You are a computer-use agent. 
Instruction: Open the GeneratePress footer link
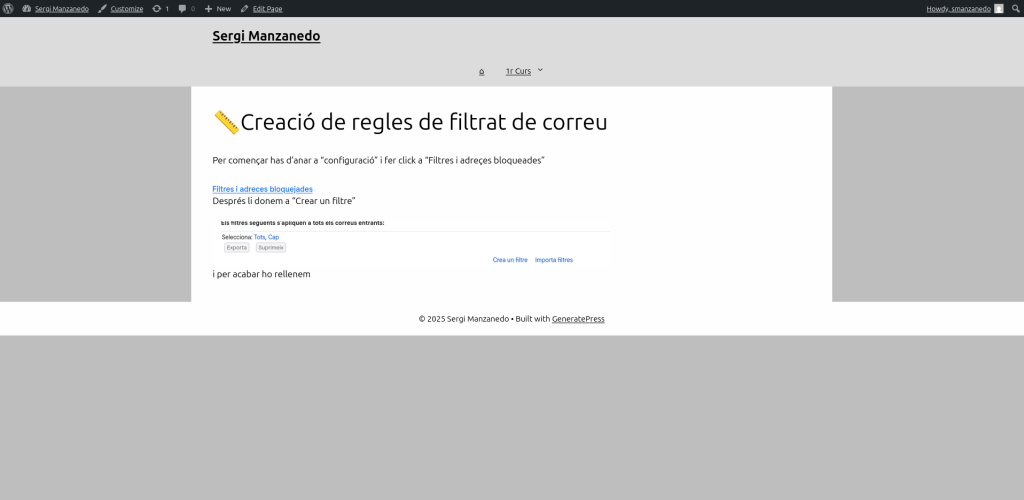[x=578, y=319]
